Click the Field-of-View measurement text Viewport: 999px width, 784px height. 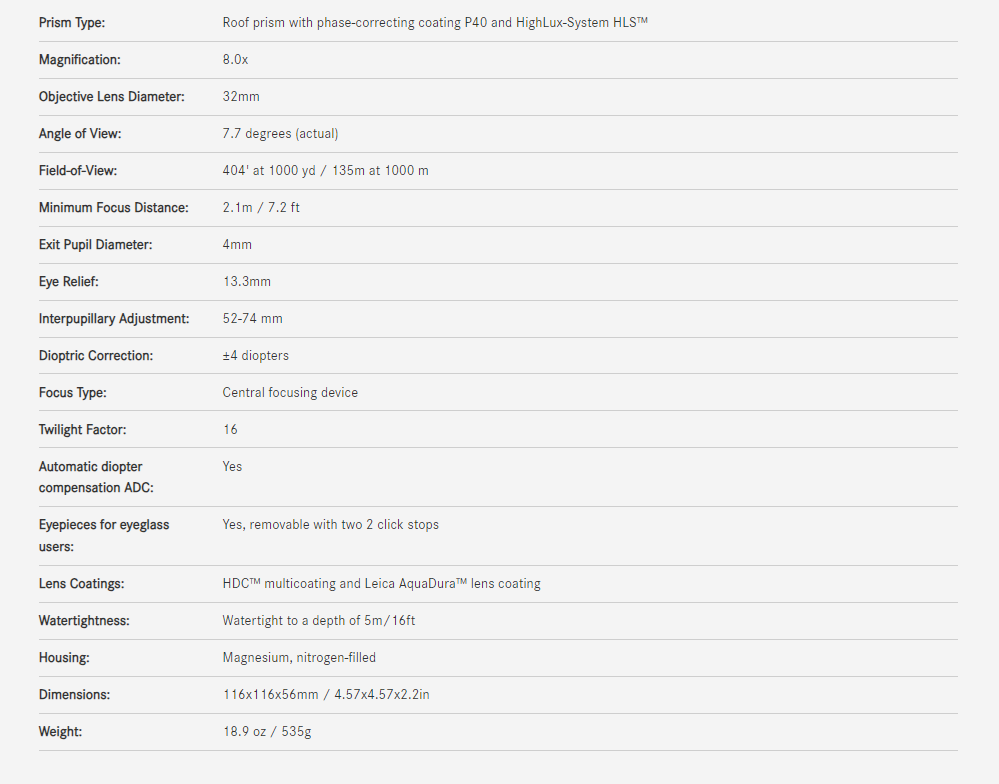pos(325,170)
